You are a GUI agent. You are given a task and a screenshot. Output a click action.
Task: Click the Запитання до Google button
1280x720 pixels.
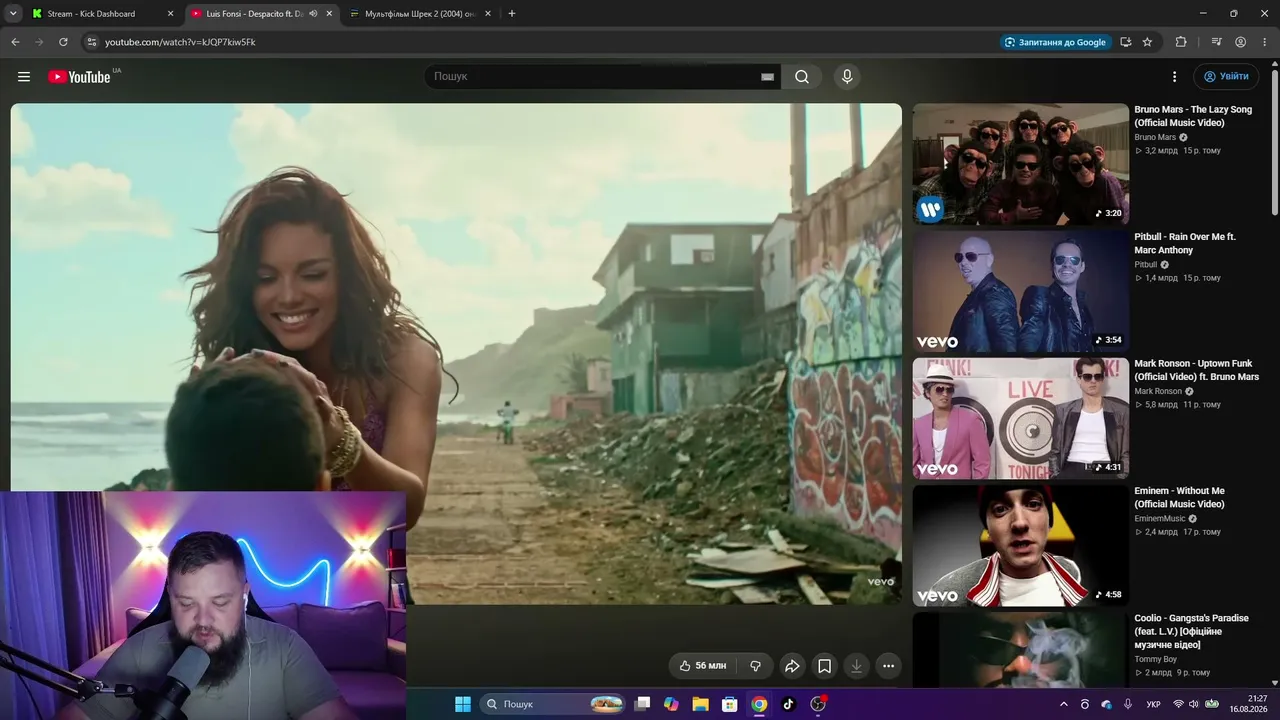click(x=1055, y=42)
